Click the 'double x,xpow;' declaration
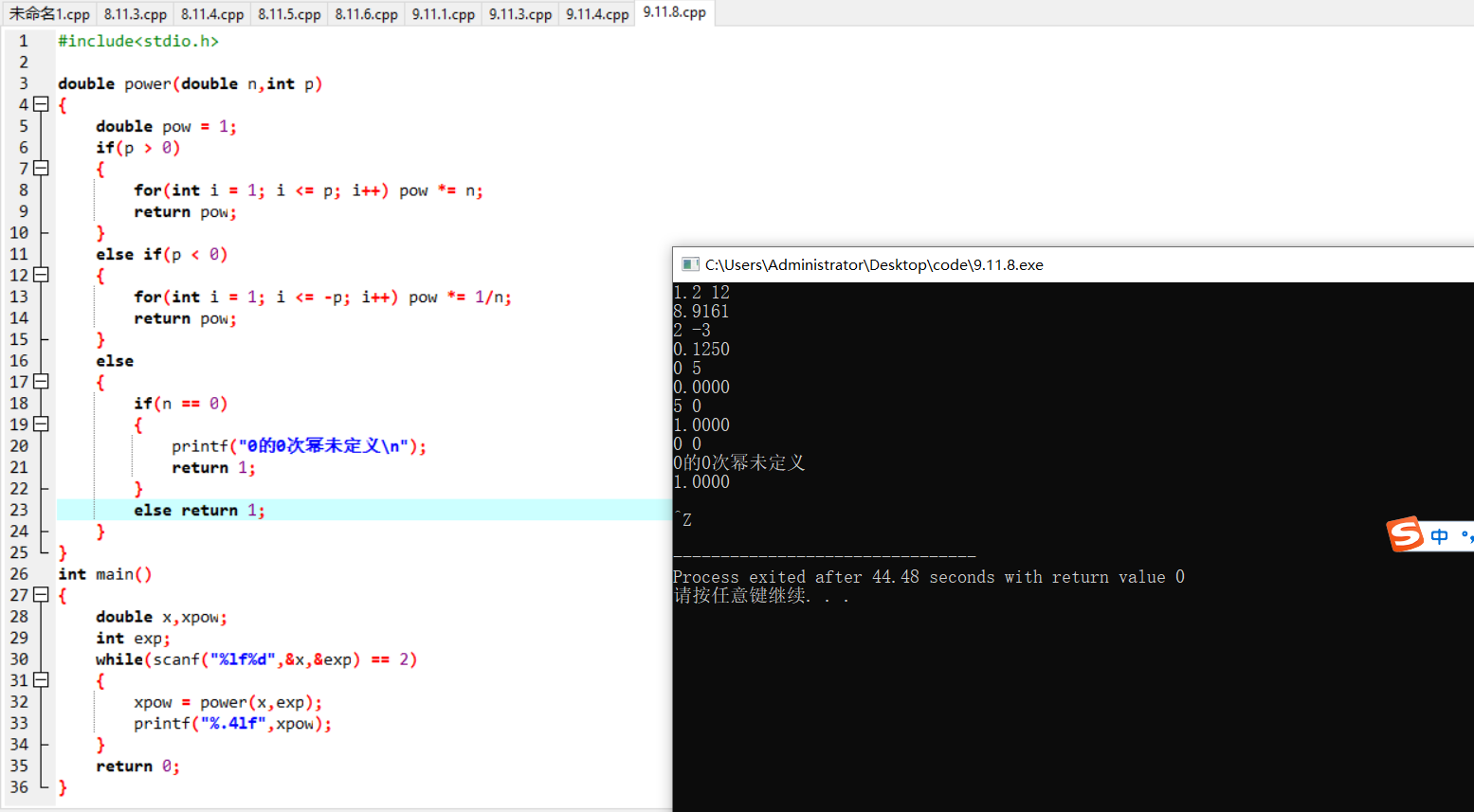The width and height of the screenshot is (1474, 812). 161,617
